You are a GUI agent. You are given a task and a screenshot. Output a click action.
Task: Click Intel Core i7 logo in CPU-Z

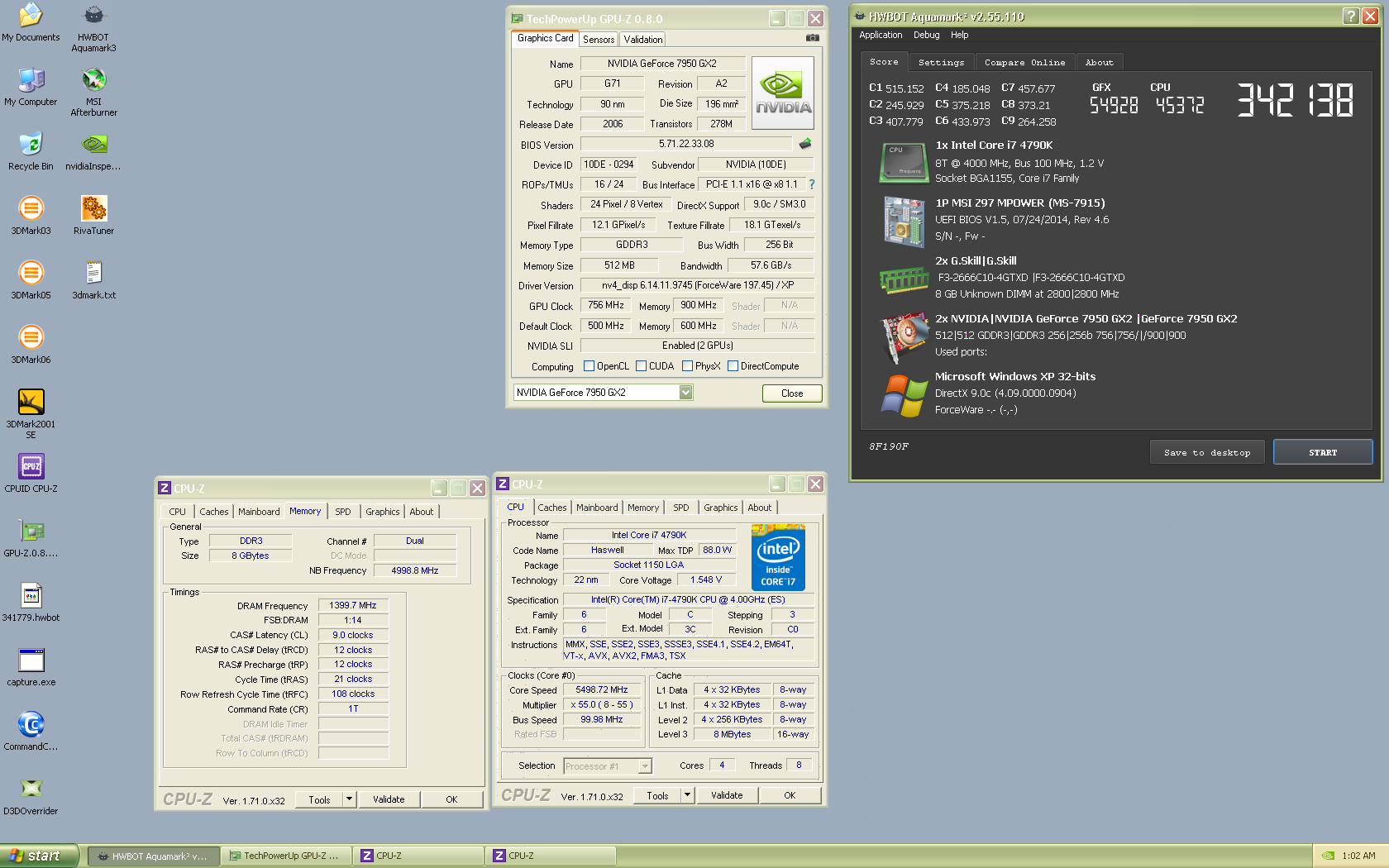(x=778, y=558)
